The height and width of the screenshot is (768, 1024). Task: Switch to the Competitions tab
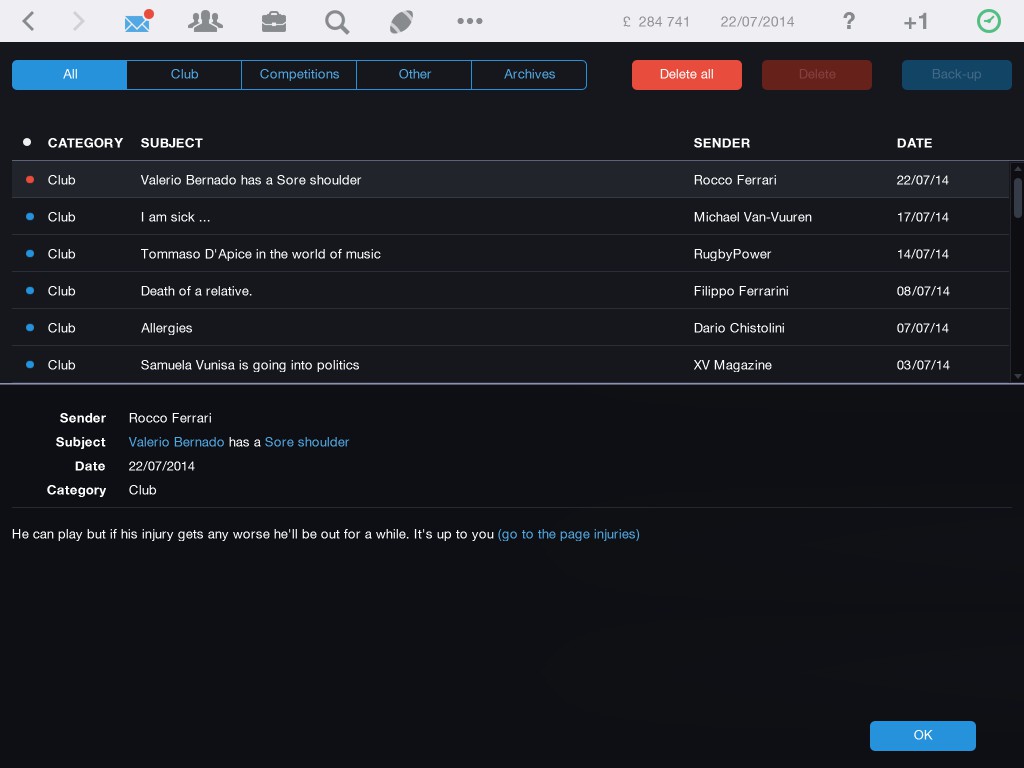299,74
